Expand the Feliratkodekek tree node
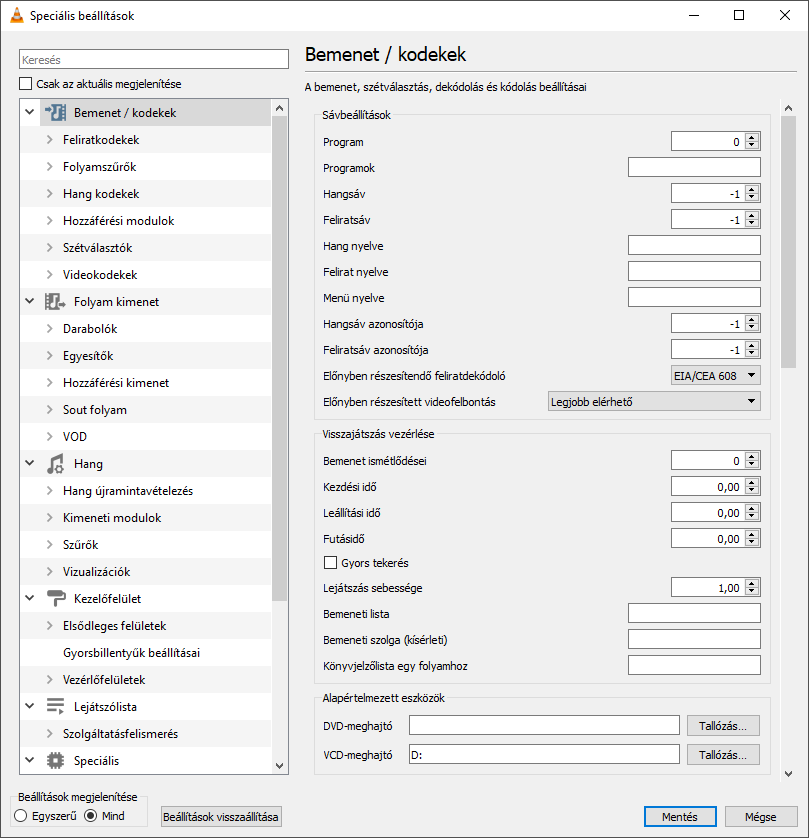 point(50,139)
